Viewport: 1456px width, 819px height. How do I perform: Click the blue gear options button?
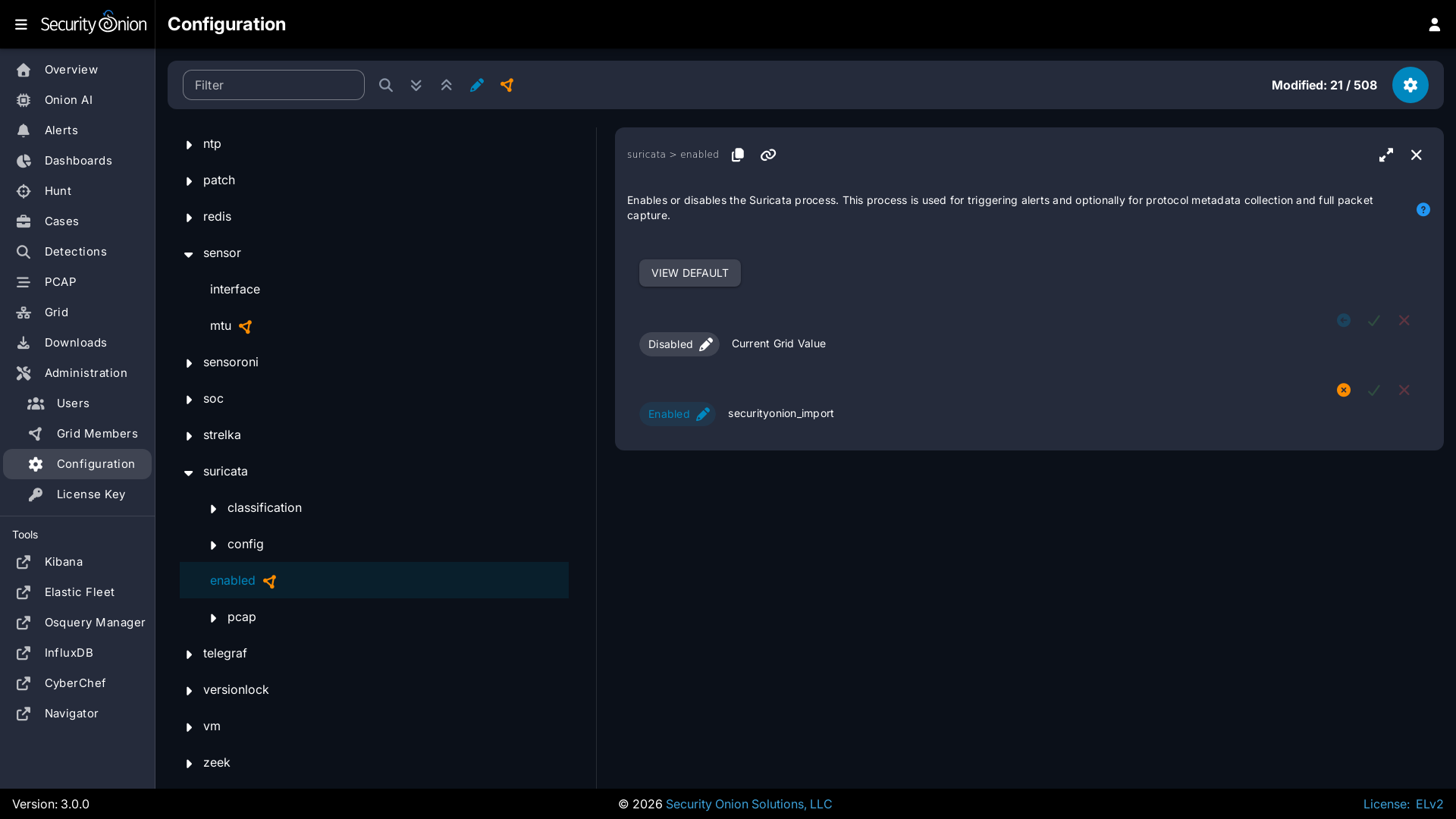(x=1410, y=85)
